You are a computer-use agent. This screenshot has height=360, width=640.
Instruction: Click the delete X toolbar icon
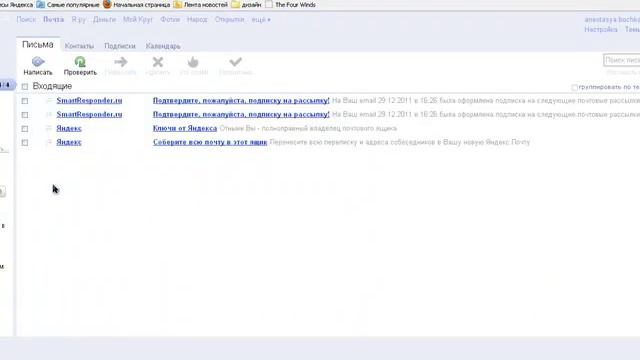tap(158, 62)
